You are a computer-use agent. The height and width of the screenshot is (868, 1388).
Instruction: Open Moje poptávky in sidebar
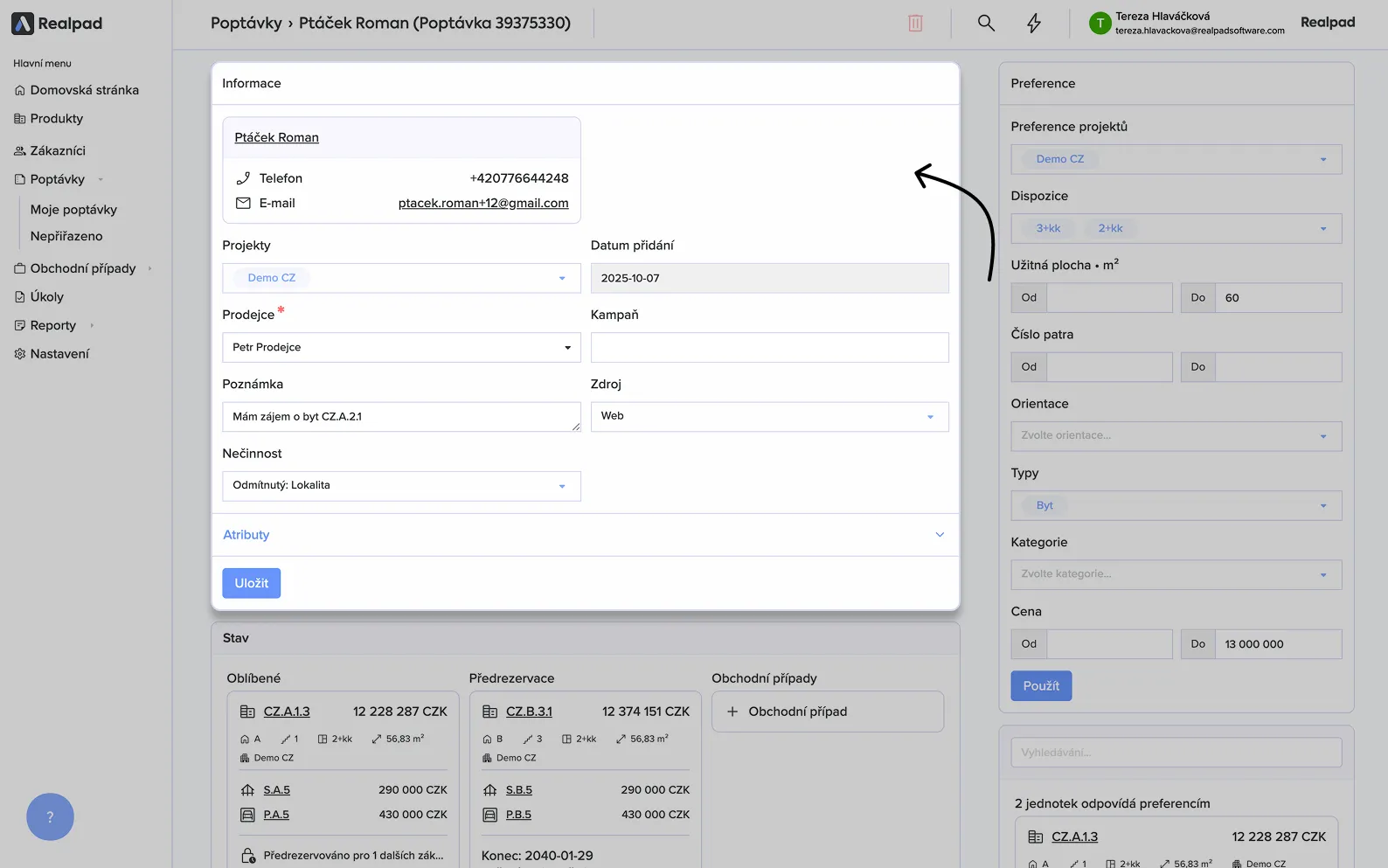(x=73, y=210)
